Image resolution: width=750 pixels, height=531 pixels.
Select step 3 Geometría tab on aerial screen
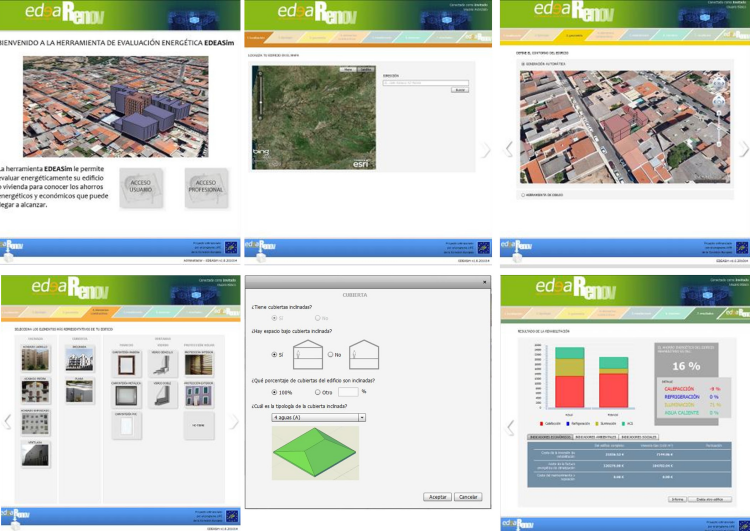[574, 35]
